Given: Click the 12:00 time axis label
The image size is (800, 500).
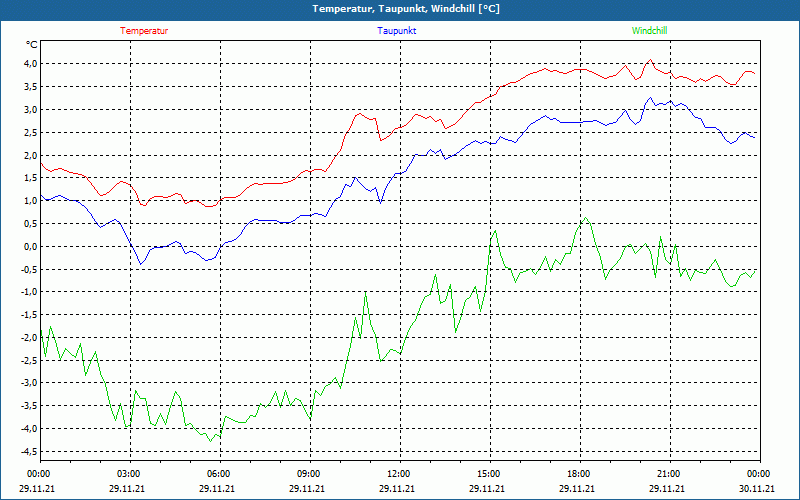Looking at the screenshot, I should pos(399,474).
